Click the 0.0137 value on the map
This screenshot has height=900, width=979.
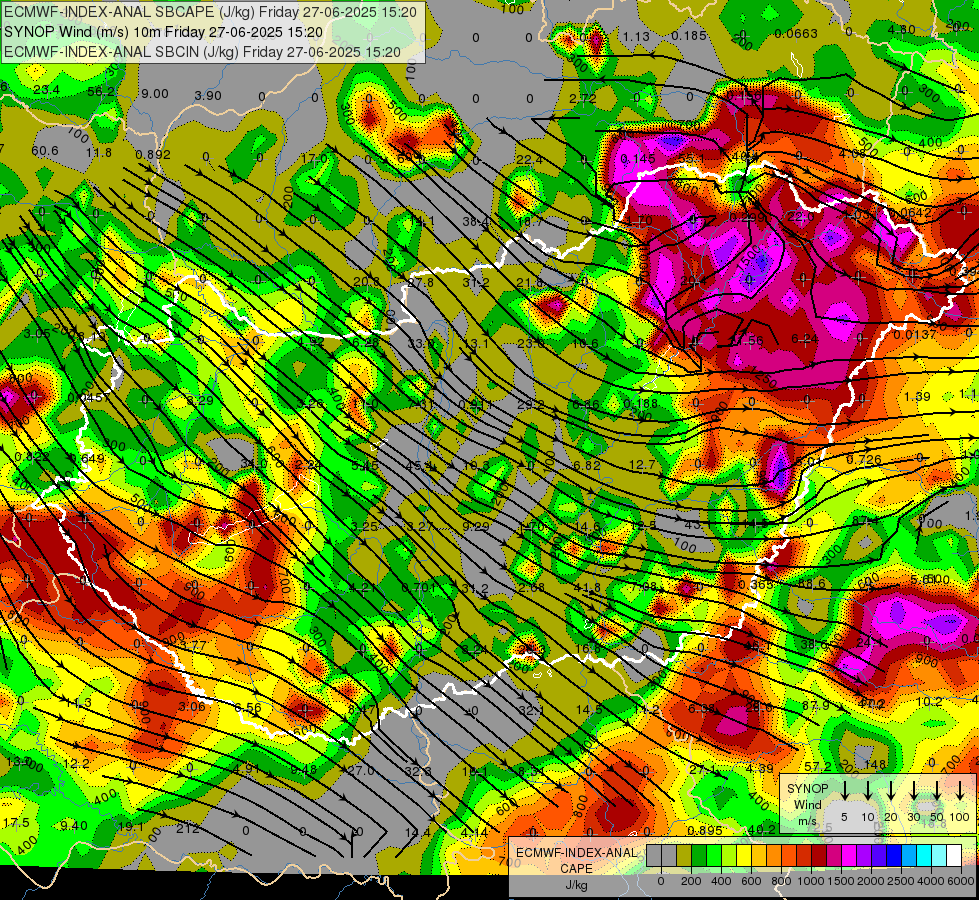pos(914,334)
